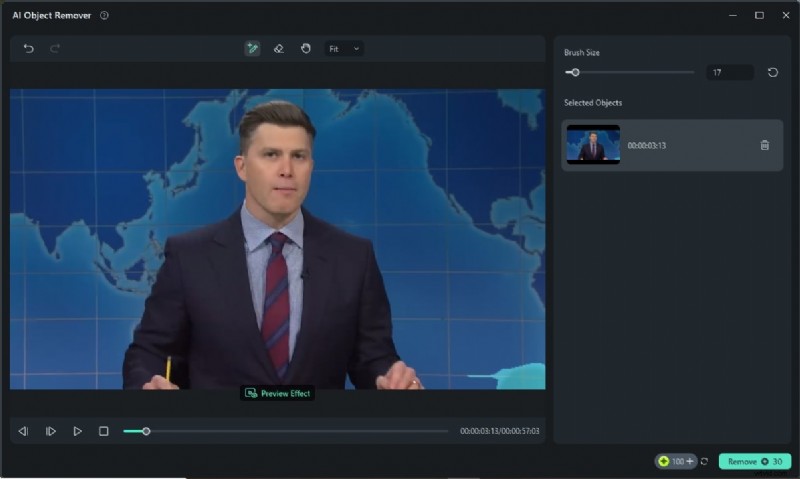Select the Eraser tool

point(279,48)
